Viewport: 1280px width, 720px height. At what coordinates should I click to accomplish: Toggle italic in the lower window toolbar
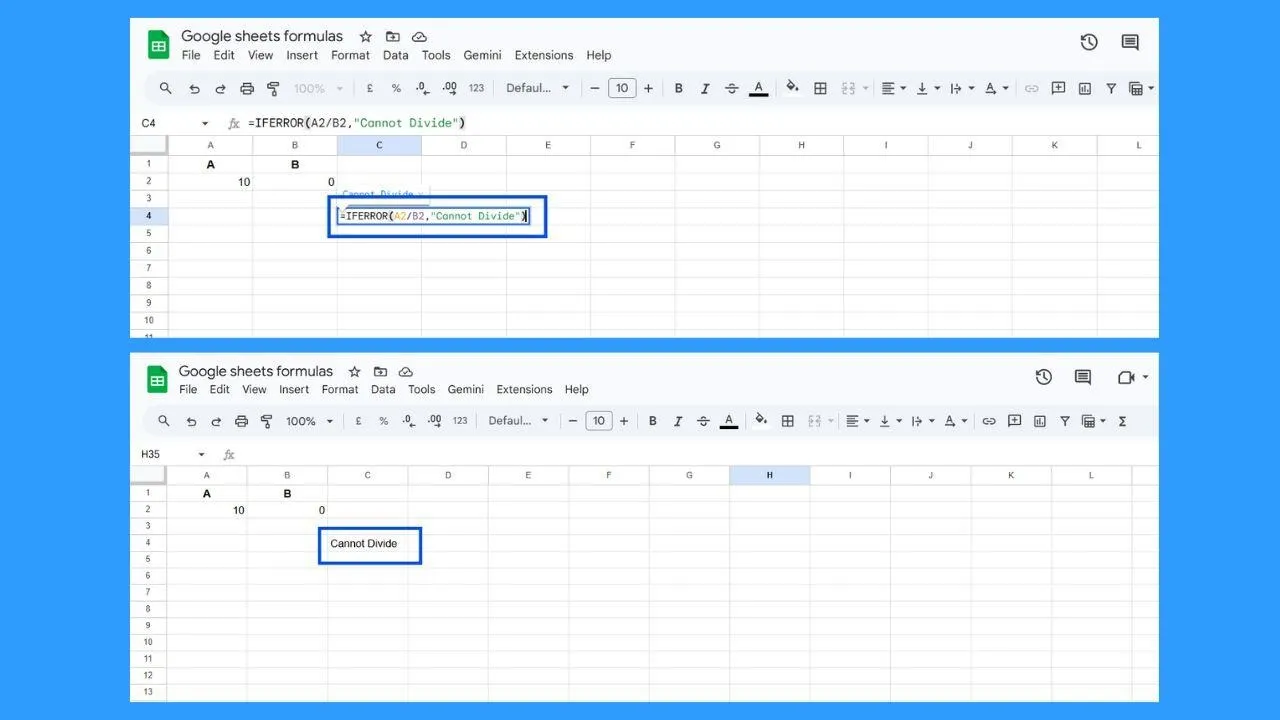point(678,421)
